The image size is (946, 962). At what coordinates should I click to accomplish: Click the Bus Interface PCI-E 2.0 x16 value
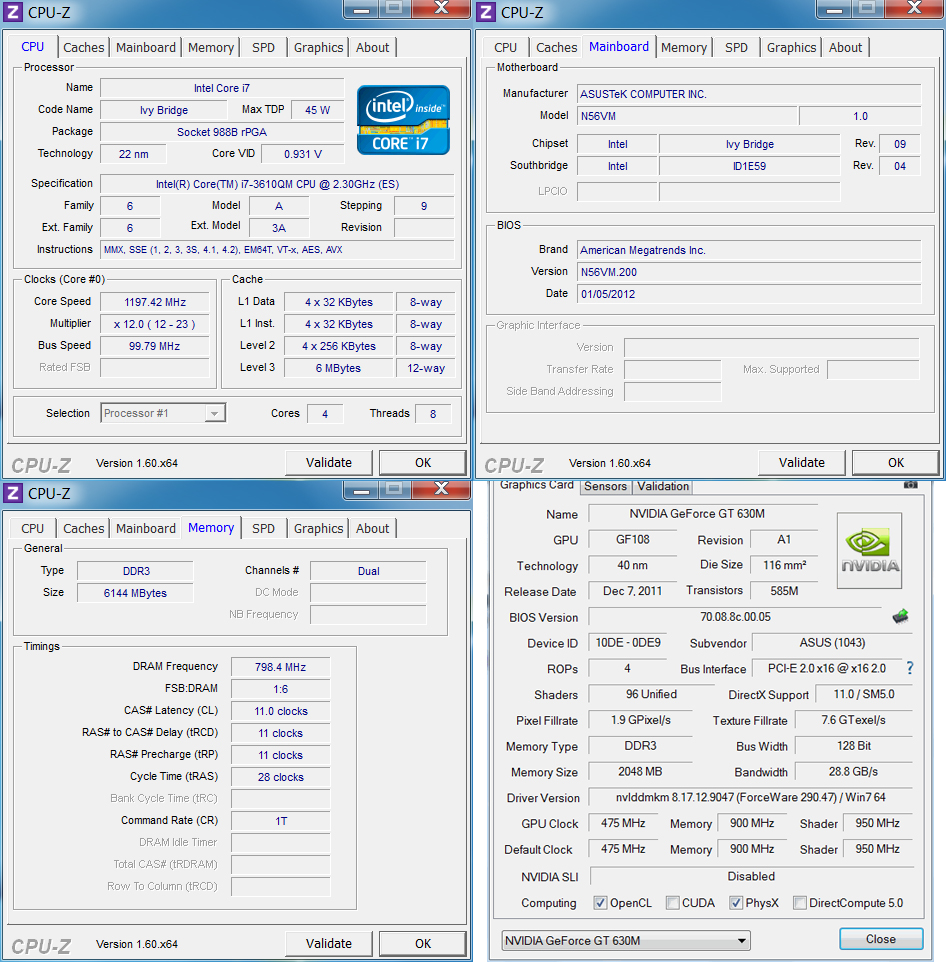(826, 668)
